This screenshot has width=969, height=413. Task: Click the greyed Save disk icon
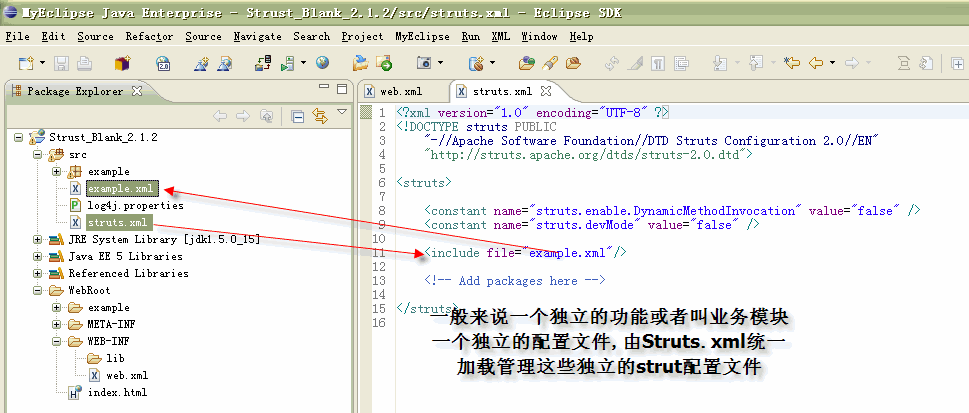(x=61, y=63)
